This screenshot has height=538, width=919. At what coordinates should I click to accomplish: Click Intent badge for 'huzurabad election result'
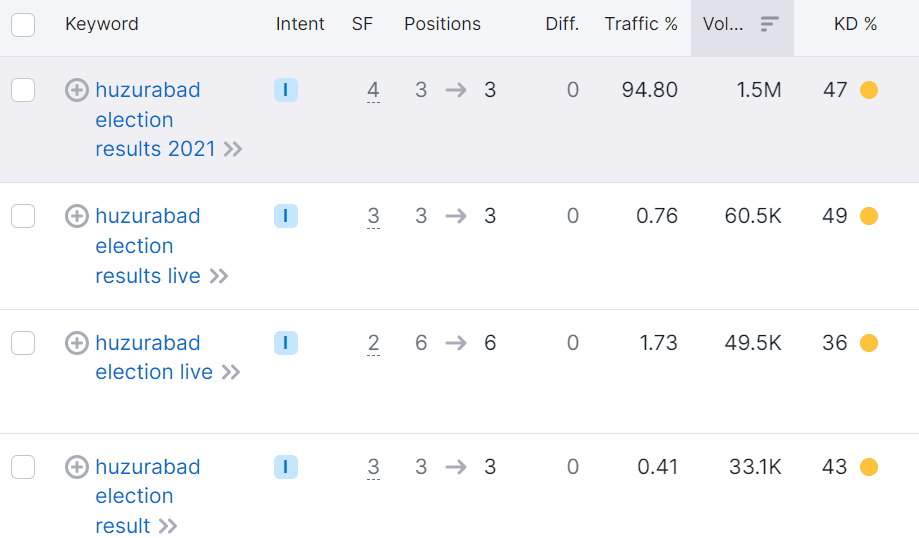tap(285, 467)
